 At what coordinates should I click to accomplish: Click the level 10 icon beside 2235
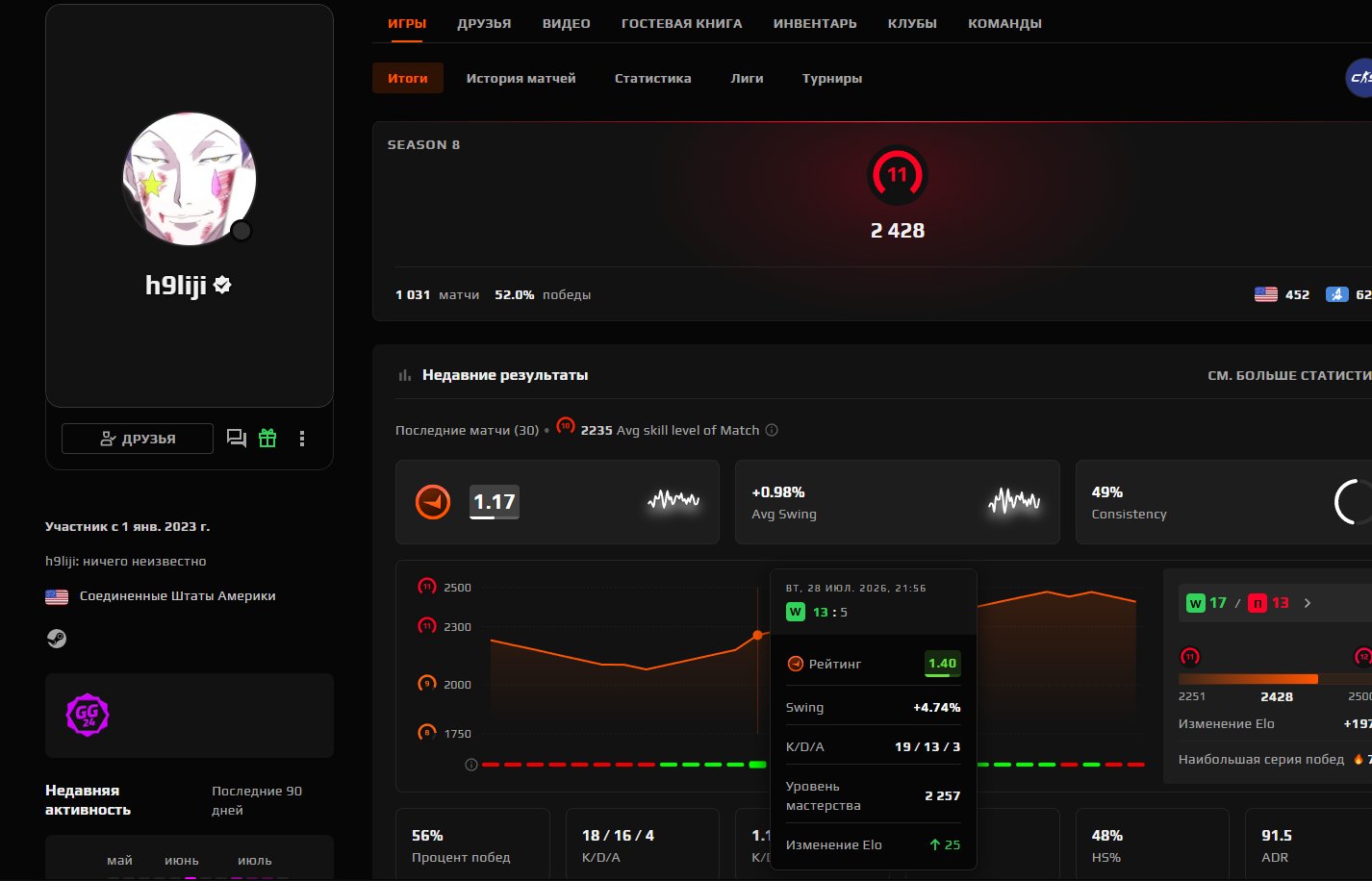[x=566, y=426]
